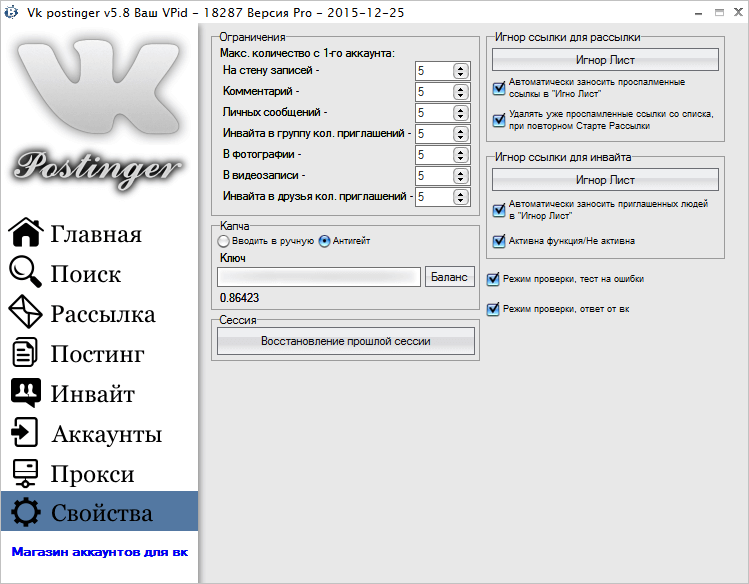Image resolution: width=749 pixels, height=584 pixels.
Task: Select the Свойства section label
Action: (x=102, y=513)
